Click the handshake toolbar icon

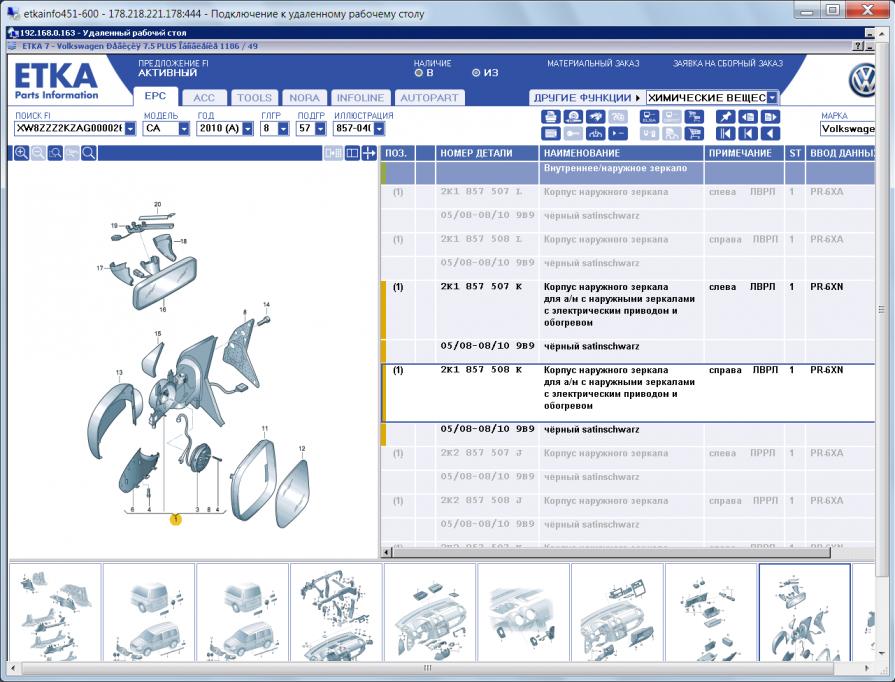coord(595,117)
